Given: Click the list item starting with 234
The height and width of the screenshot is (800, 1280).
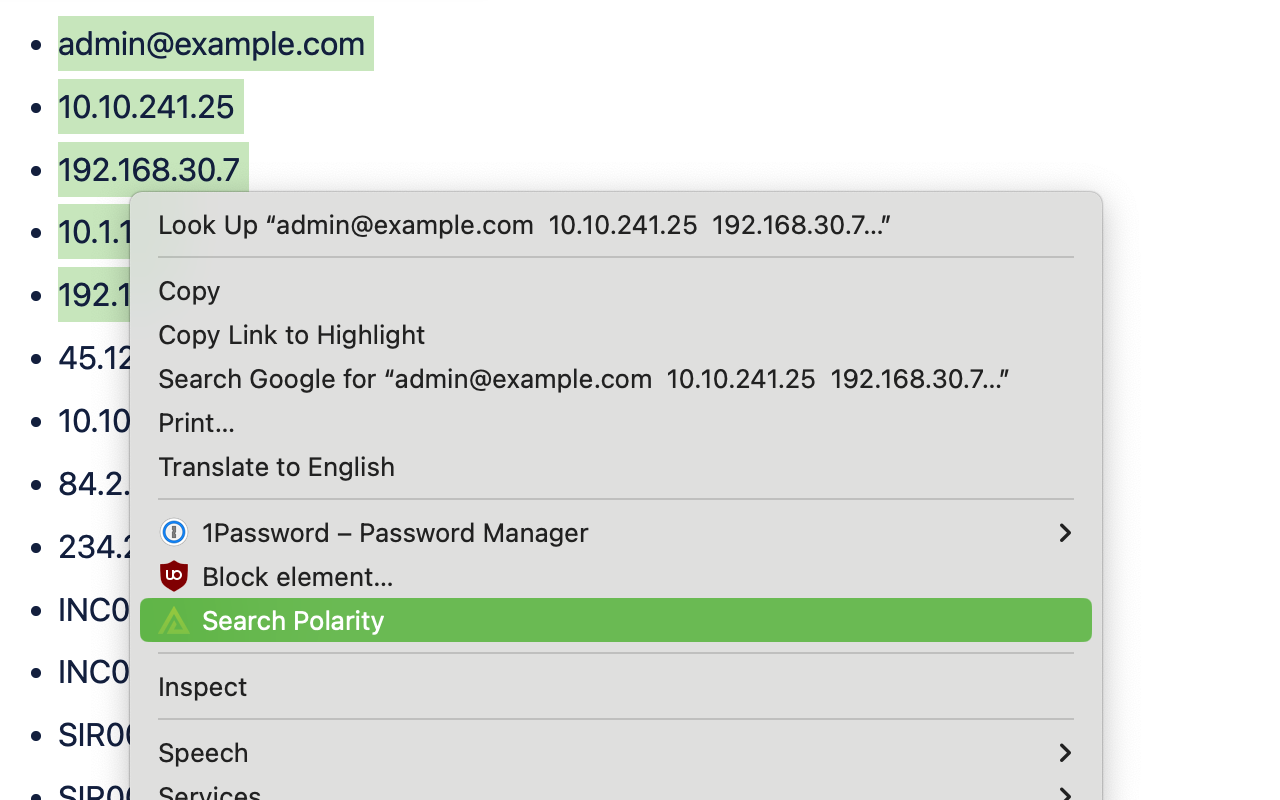Looking at the screenshot, I should [x=94, y=547].
